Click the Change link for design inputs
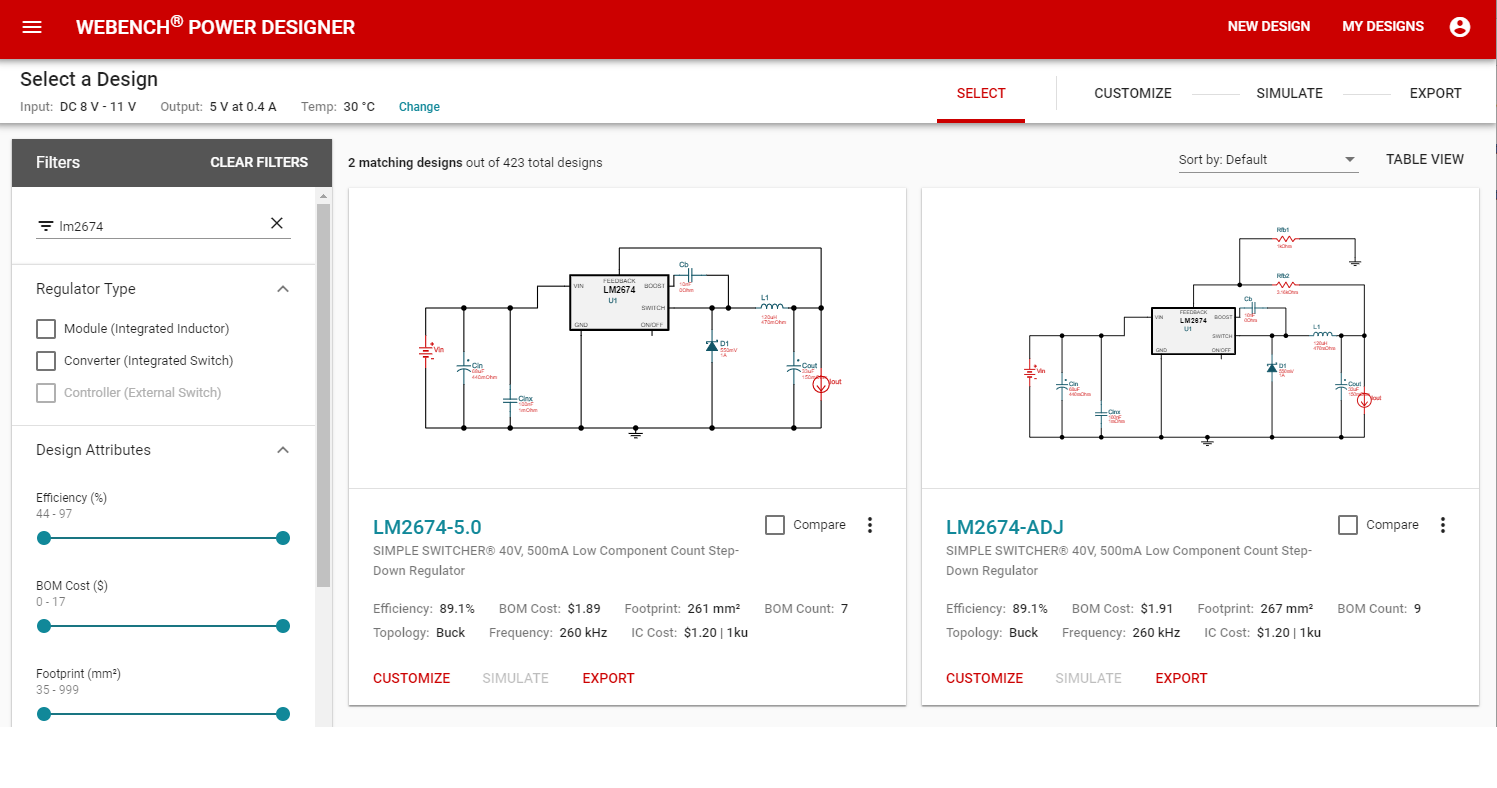Image resolution: width=1497 pixels, height=788 pixels. point(419,107)
